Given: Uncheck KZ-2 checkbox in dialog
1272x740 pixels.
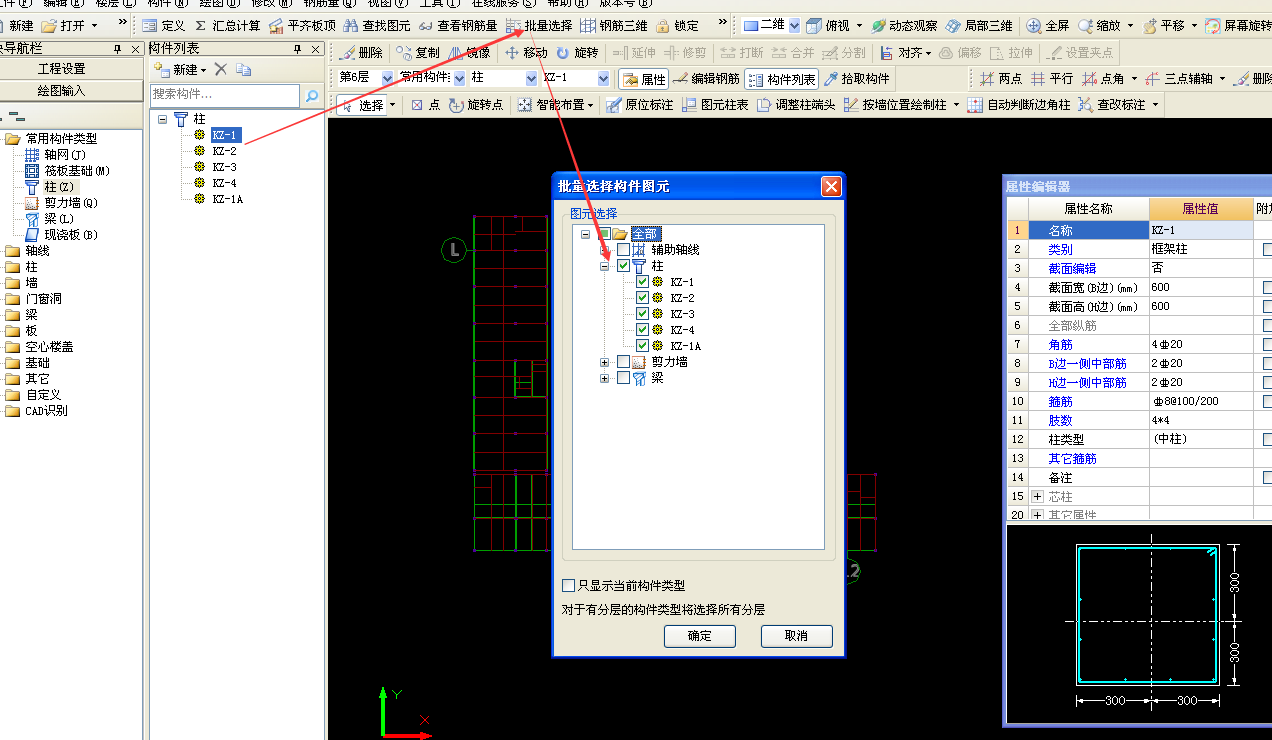Looking at the screenshot, I should pos(642,298).
